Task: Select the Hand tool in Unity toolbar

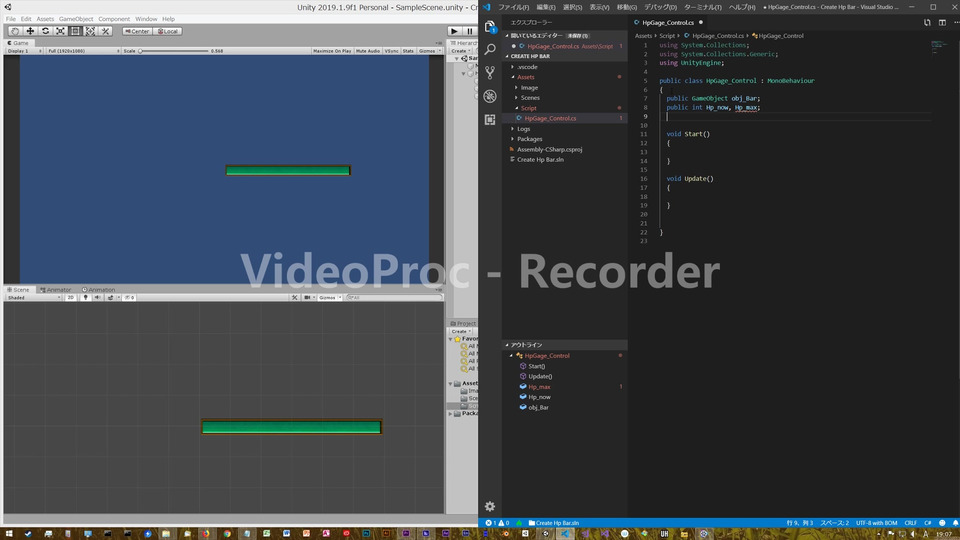Action: (x=15, y=31)
